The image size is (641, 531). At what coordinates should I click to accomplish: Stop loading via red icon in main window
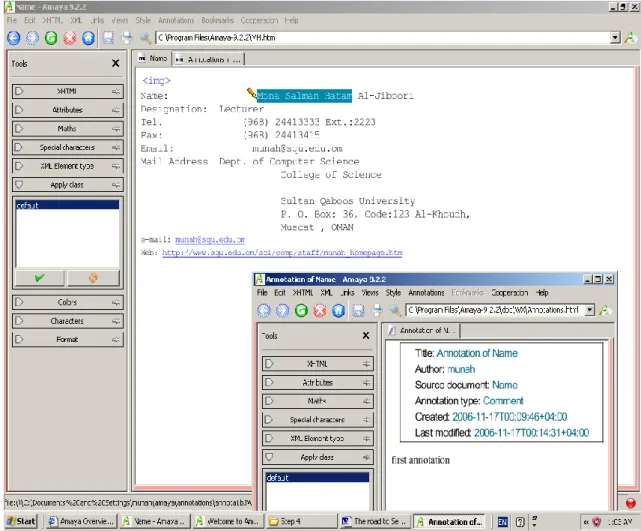point(69,38)
